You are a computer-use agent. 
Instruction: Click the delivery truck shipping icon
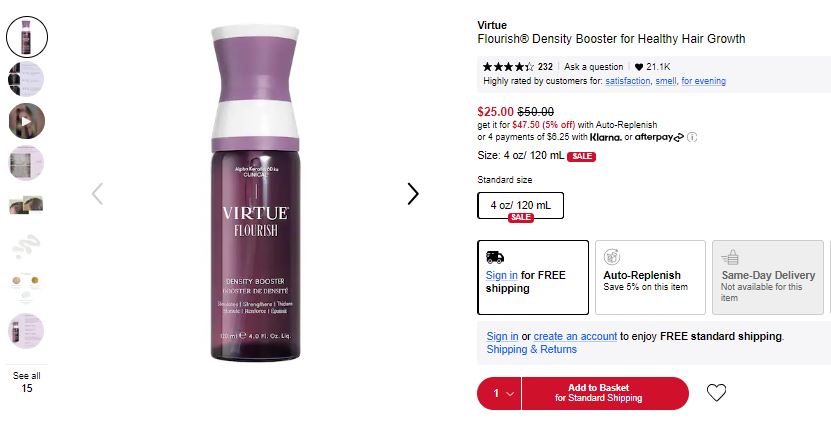click(494, 257)
